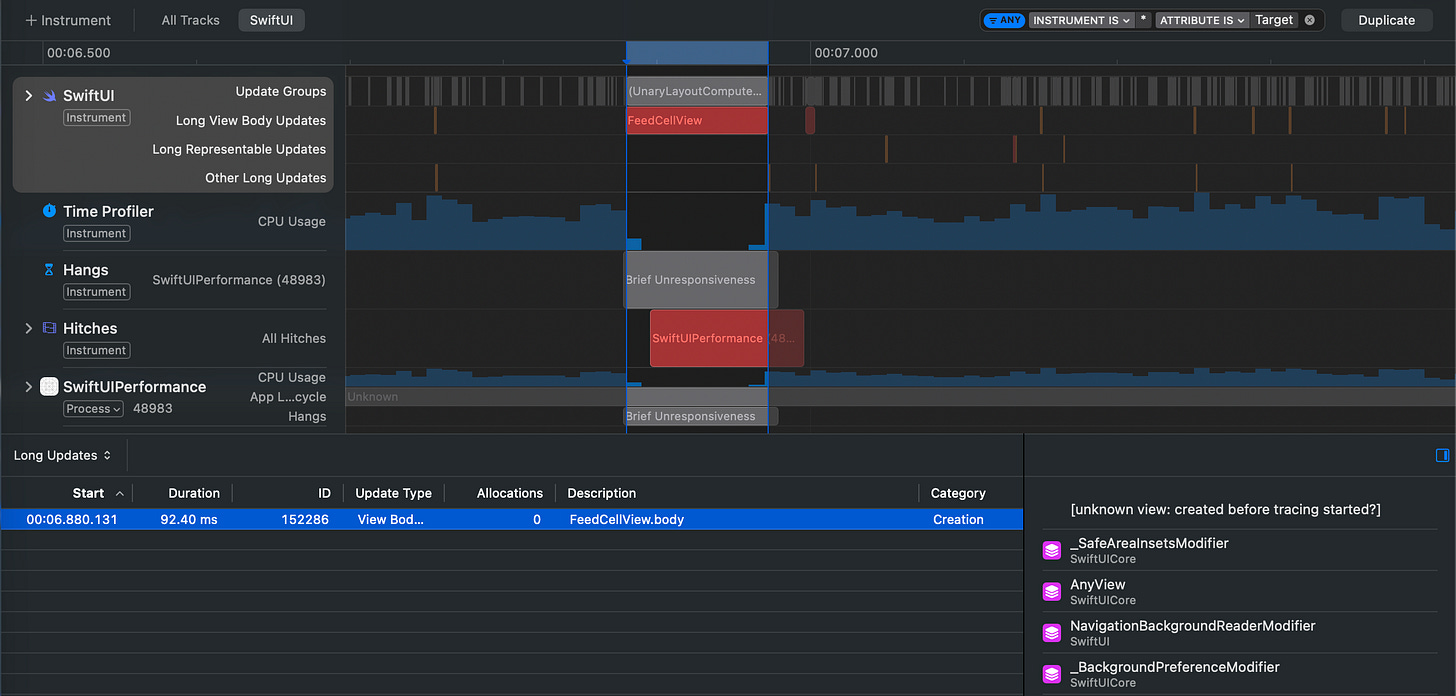Click the Instrument badge under Time Profiler
Screen dimensions: 1456x696
coord(96,233)
